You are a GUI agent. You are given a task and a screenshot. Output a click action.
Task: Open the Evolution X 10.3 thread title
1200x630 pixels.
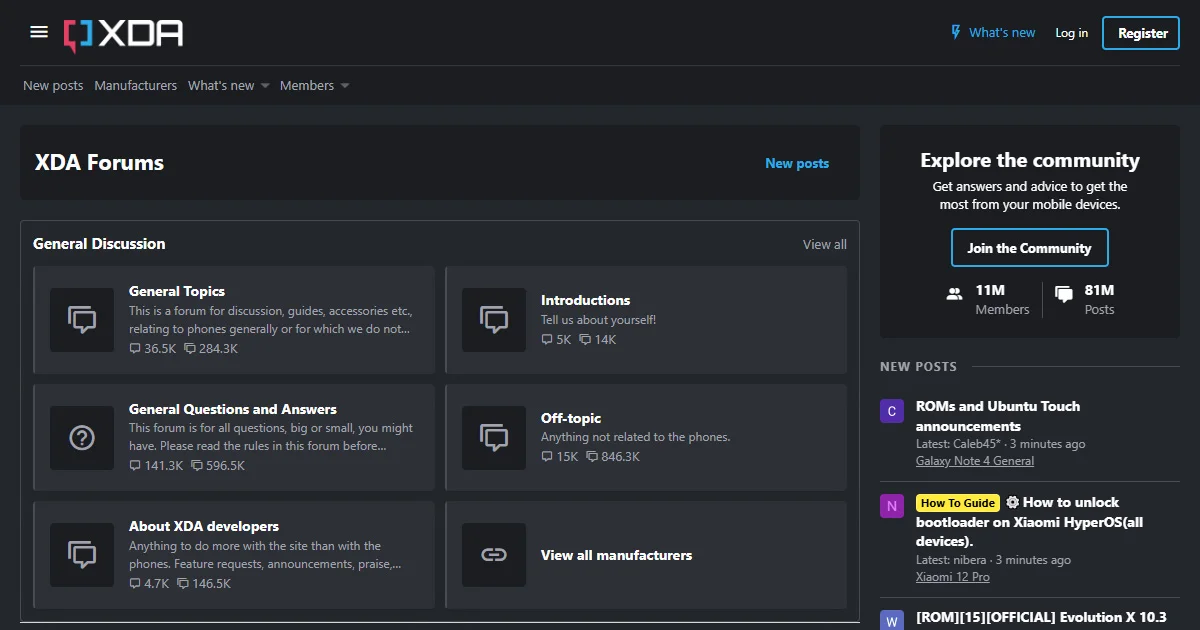(1041, 618)
